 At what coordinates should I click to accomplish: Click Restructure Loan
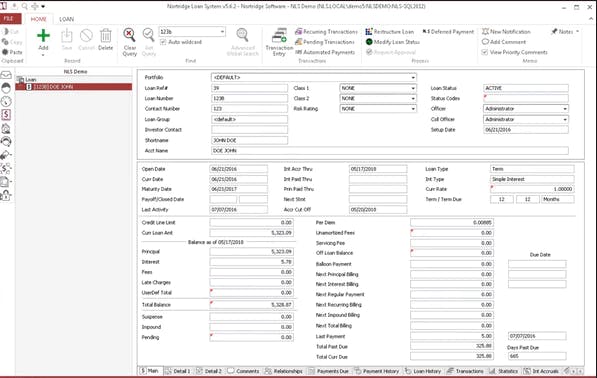tap(389, 32)
